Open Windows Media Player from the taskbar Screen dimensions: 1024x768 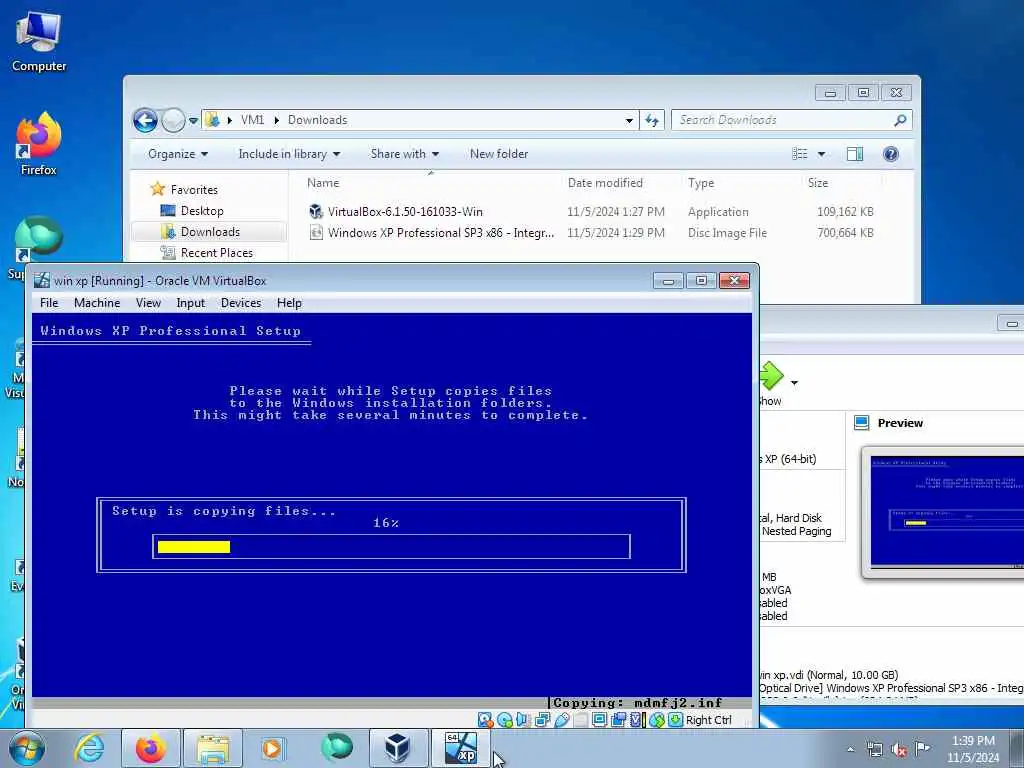point(272,748)
